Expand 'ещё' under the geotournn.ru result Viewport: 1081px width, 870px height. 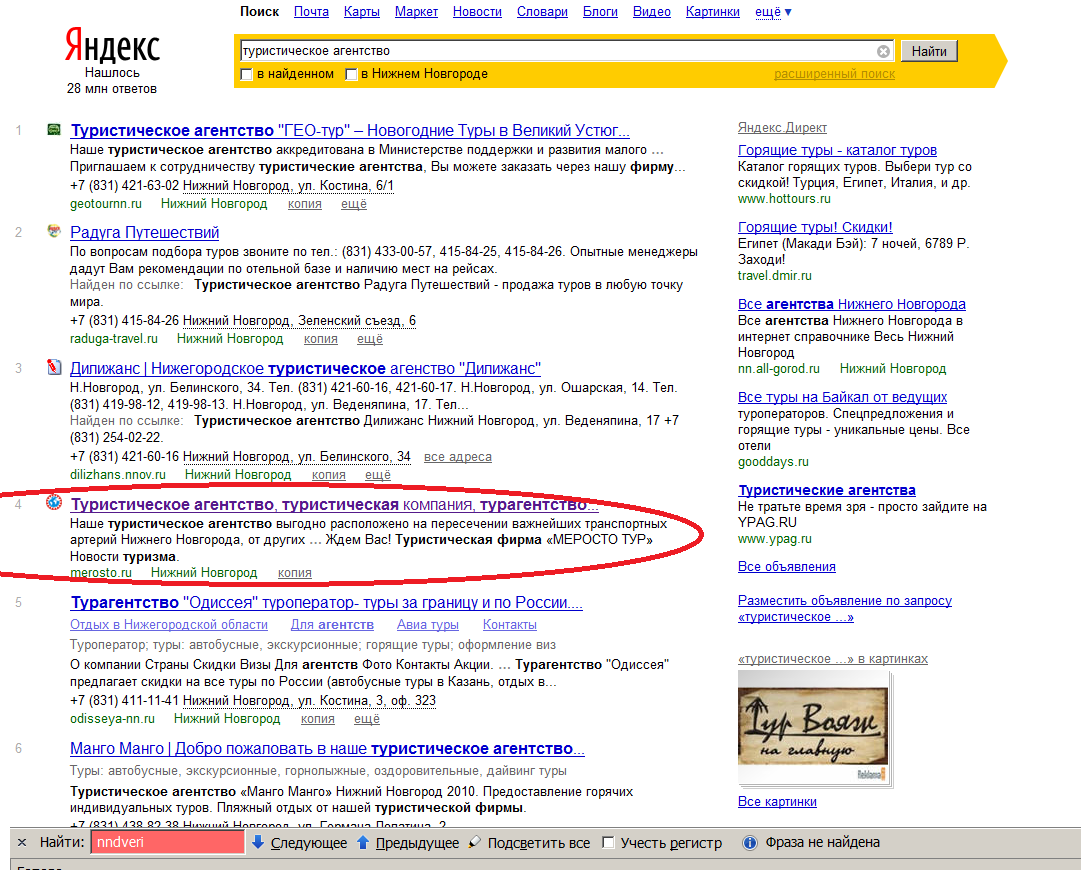(x=354, y=204)
